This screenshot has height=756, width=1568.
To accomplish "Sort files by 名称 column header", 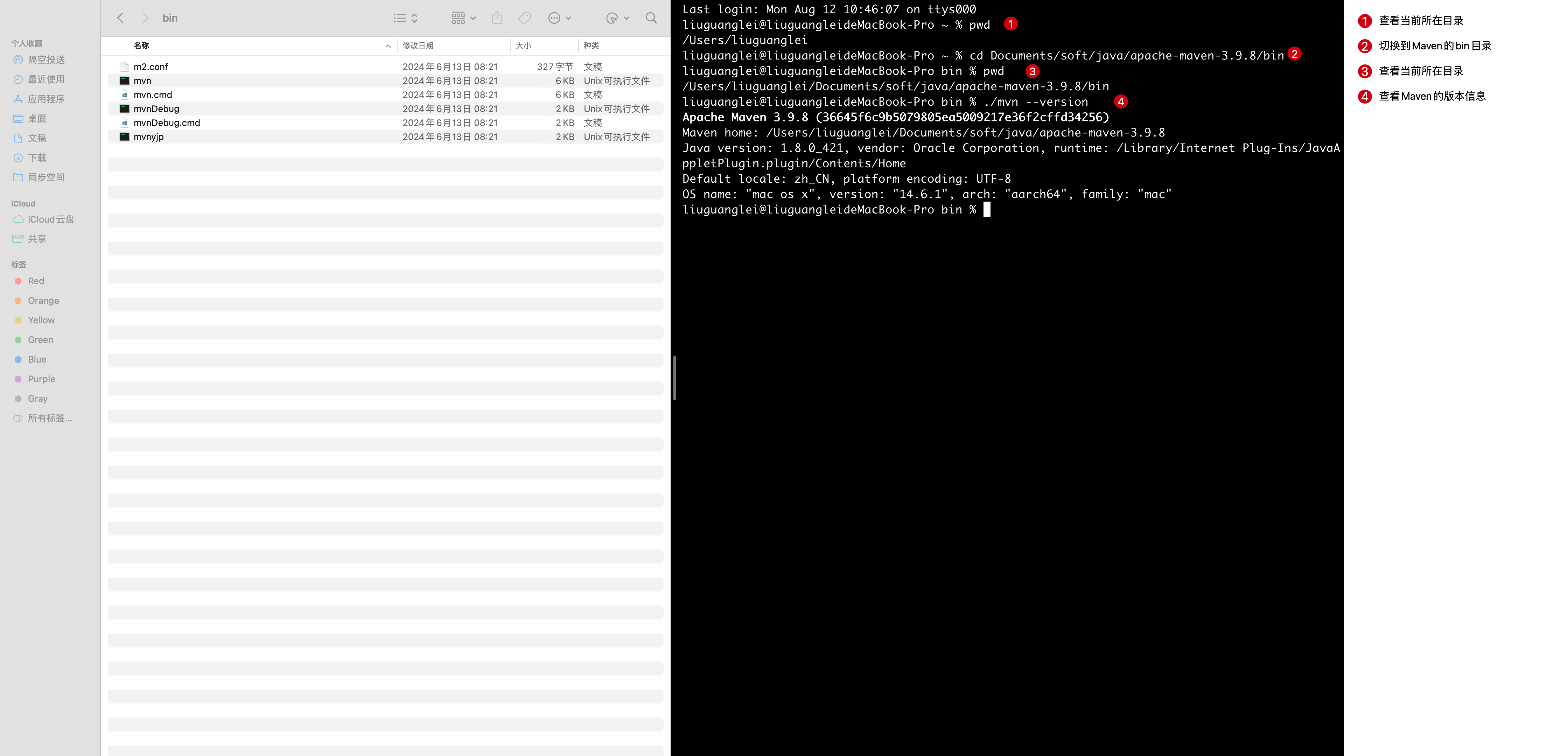I will click(141, 45).
